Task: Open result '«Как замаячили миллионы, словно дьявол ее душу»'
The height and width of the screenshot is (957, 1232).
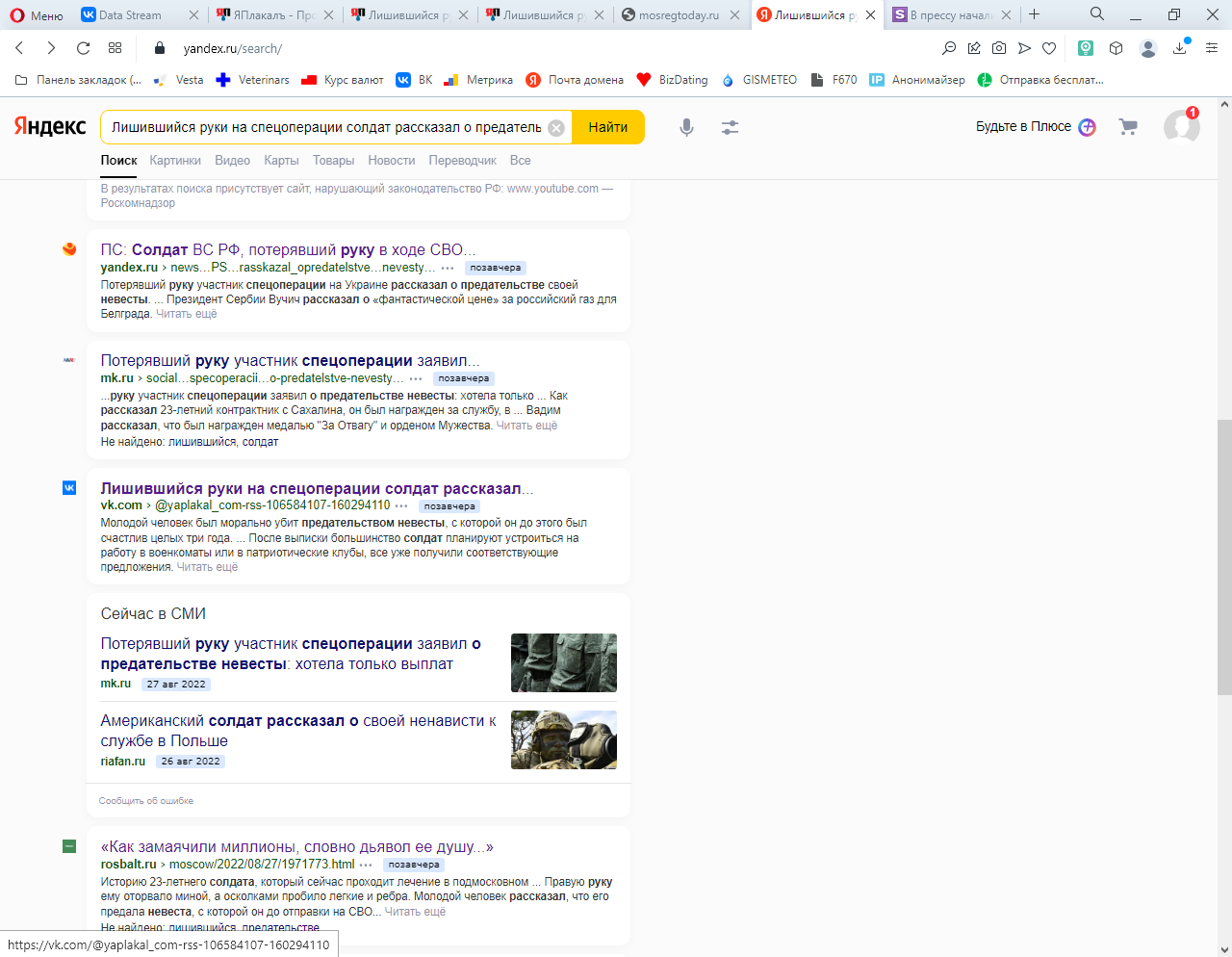Action: pos(296,847)
